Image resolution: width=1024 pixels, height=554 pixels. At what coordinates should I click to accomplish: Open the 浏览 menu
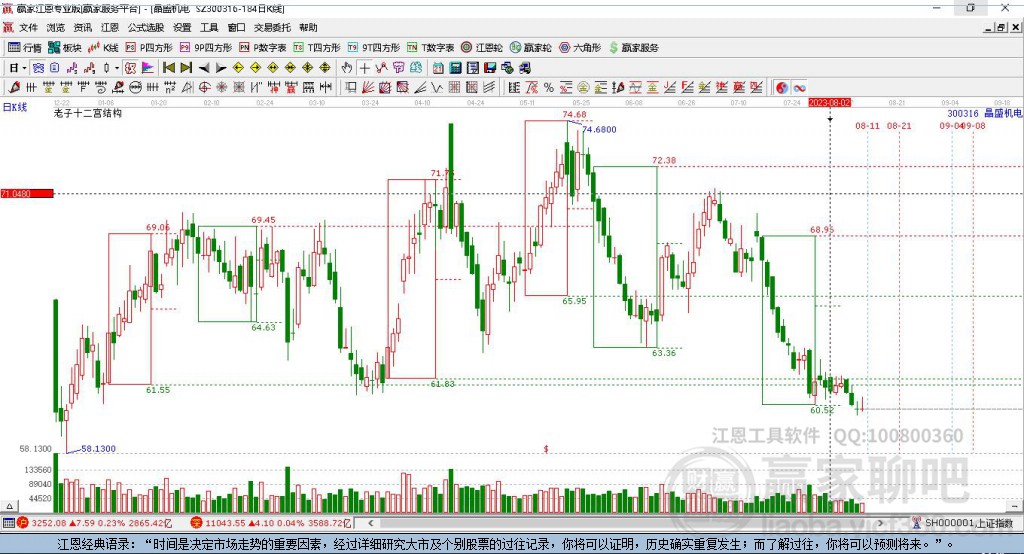pyautogui.click(x=56, y=27)
